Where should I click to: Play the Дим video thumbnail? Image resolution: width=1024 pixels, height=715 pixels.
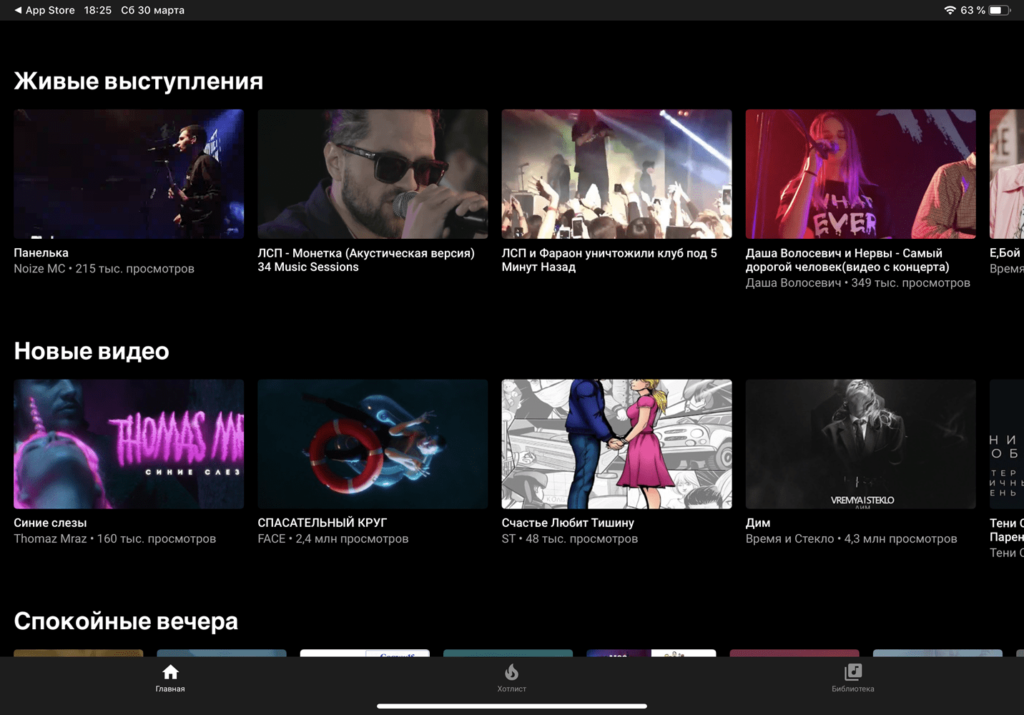(x=861, y=444)
